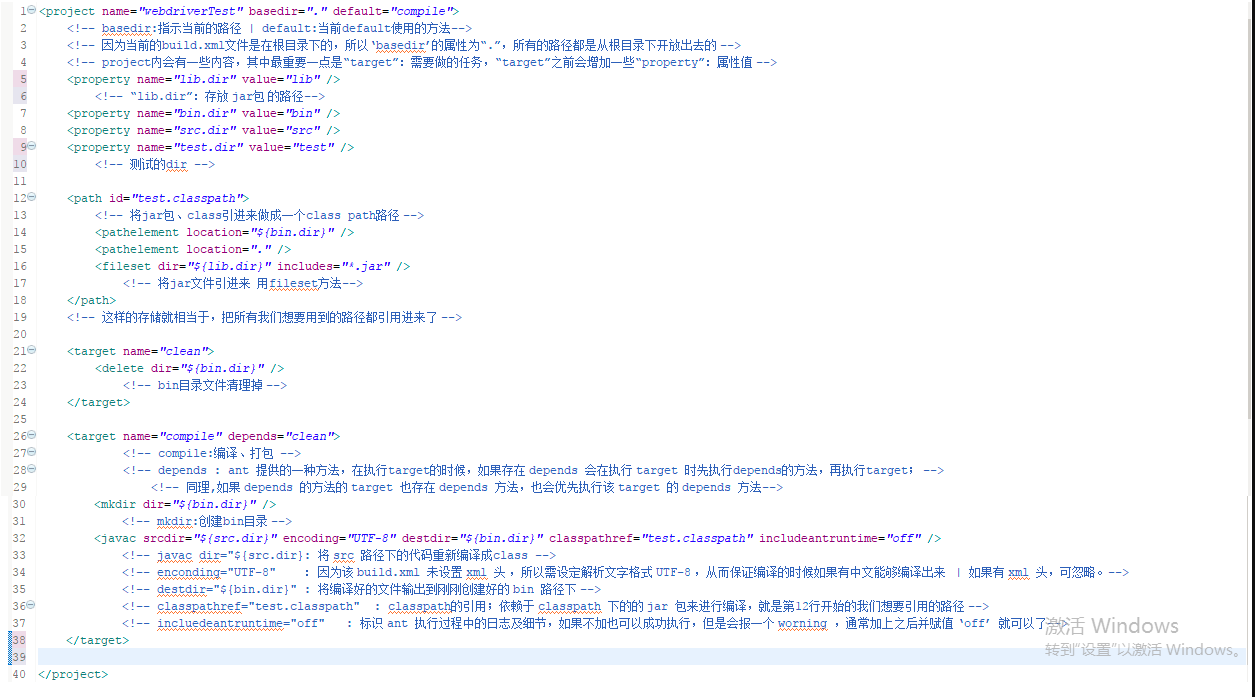The image size is (1255, 697).
Task: Collapse the fold marker on line 28
Action: (x=31, y=468)
